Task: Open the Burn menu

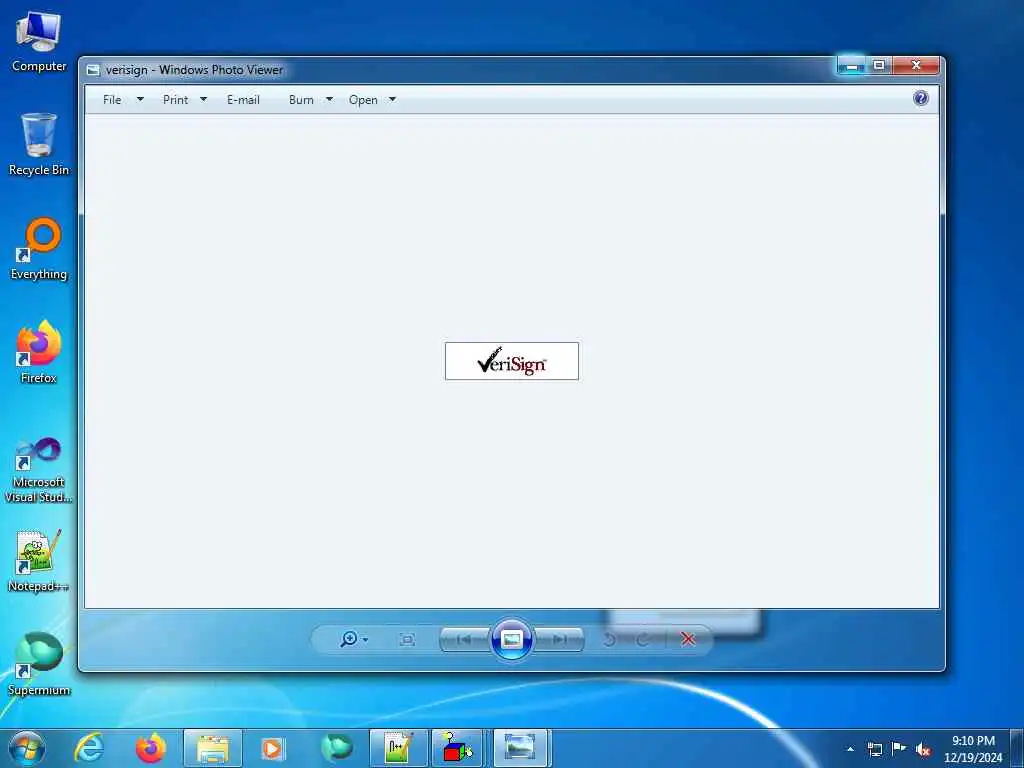Action: (x=301, y=100)
